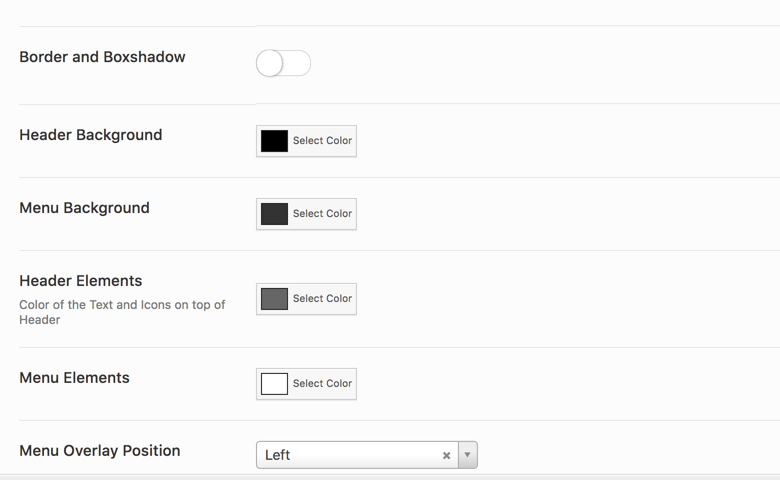This screenshot has height=480, width=780.
Task: Click the Header Elements description text
Action: (x=122, y=312)
